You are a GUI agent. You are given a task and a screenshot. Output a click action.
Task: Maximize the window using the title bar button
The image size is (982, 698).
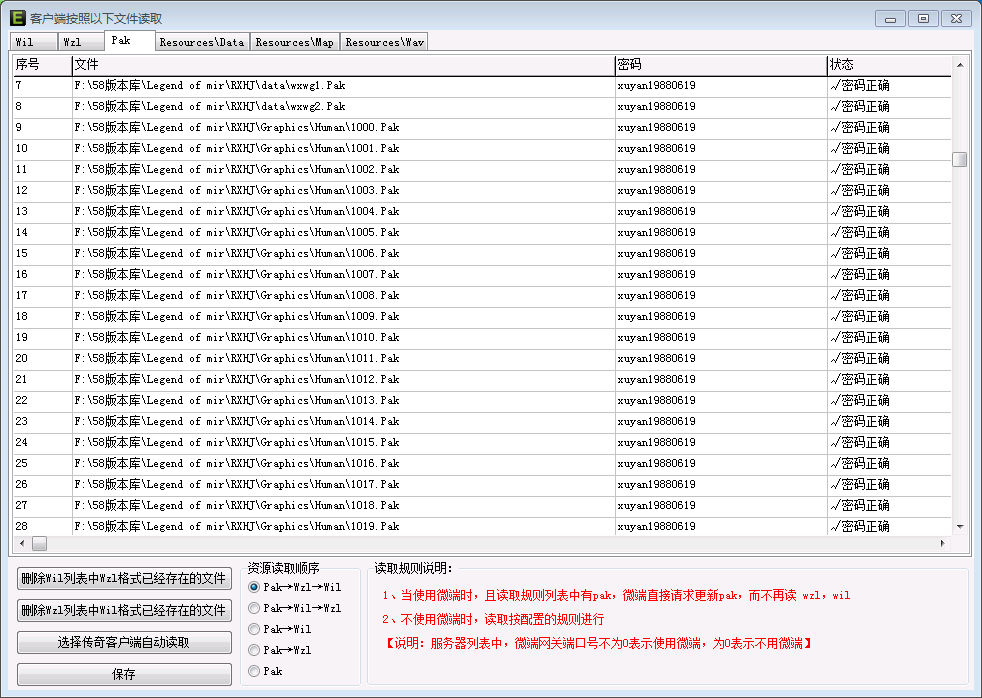click(x=923, y=18)
